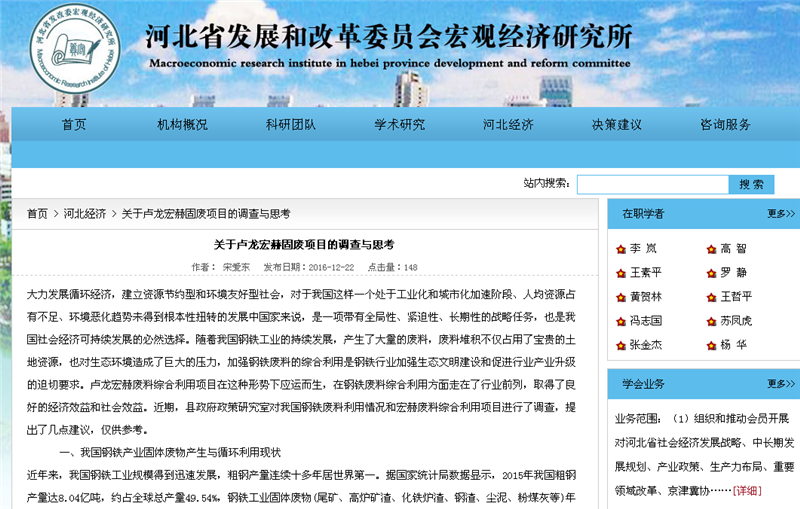Click the institute circular logo
Screen dimensions: 800x509
pos(76,49)
